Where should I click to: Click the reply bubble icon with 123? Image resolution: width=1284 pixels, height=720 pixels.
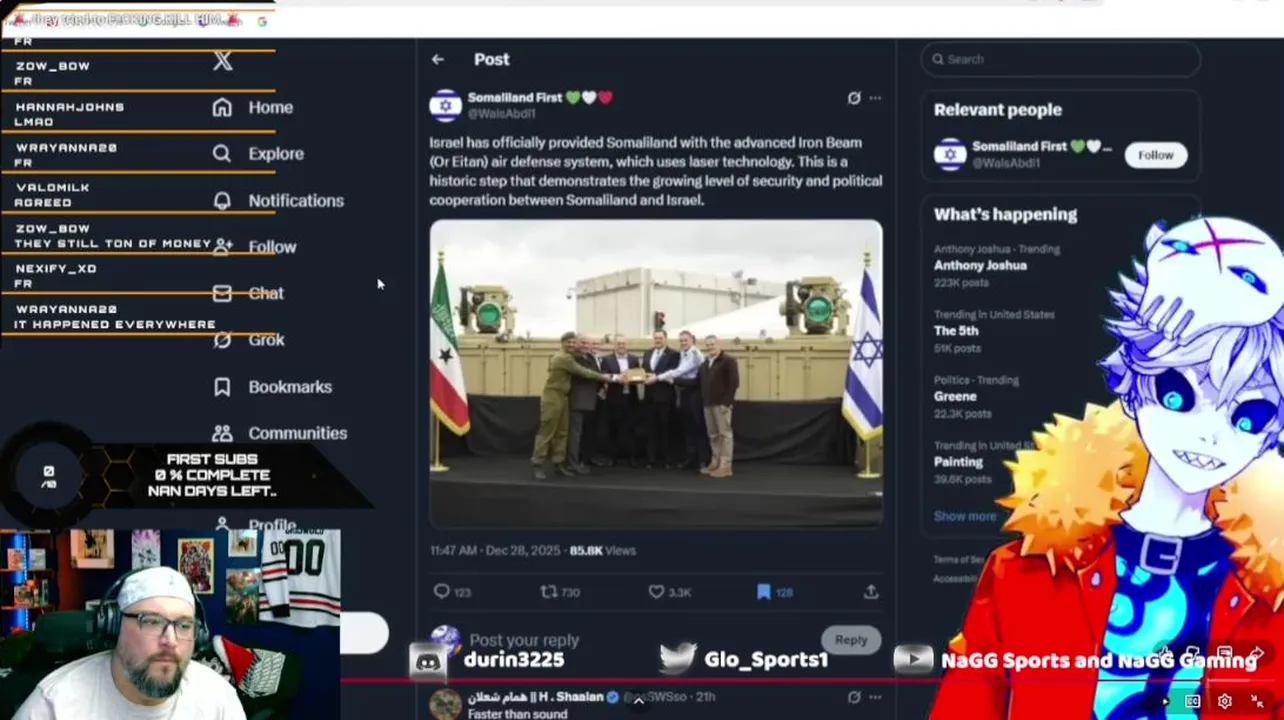tap(441, 592)
